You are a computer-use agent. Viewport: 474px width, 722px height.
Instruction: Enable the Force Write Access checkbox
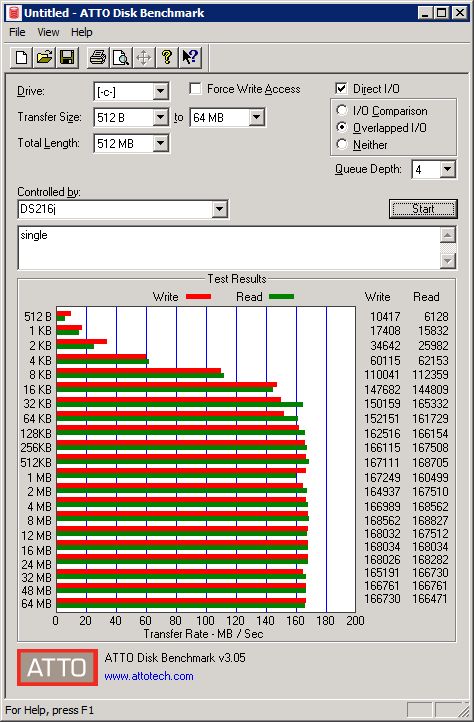tap(195, 88)
